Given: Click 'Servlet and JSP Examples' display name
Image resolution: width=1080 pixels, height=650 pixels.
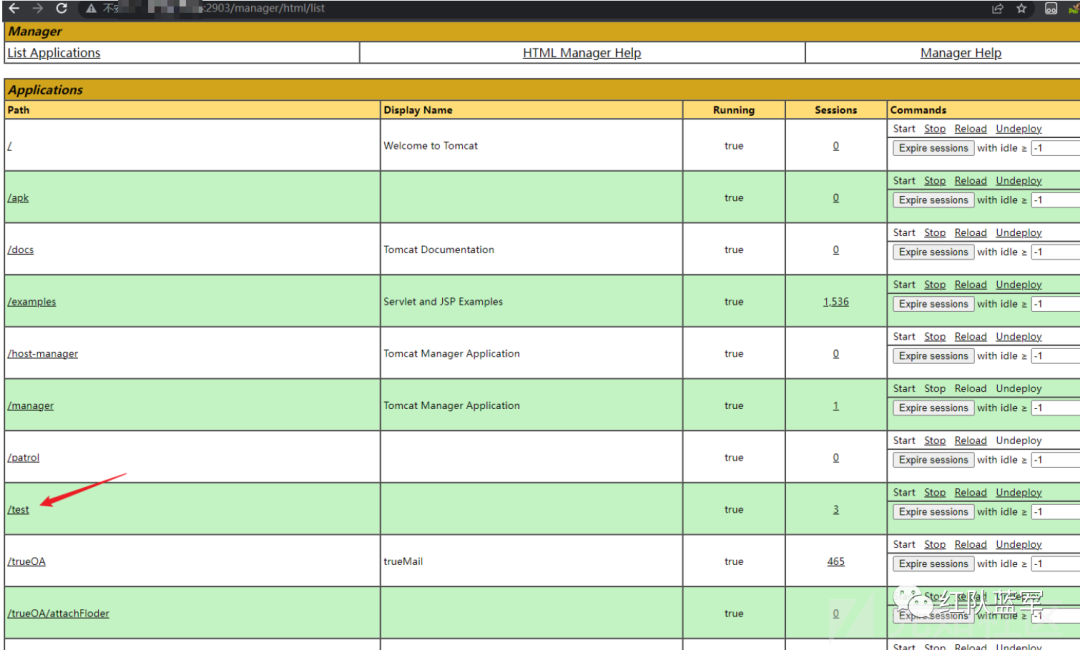Looking at the screenshot, I should click(443, 302).
